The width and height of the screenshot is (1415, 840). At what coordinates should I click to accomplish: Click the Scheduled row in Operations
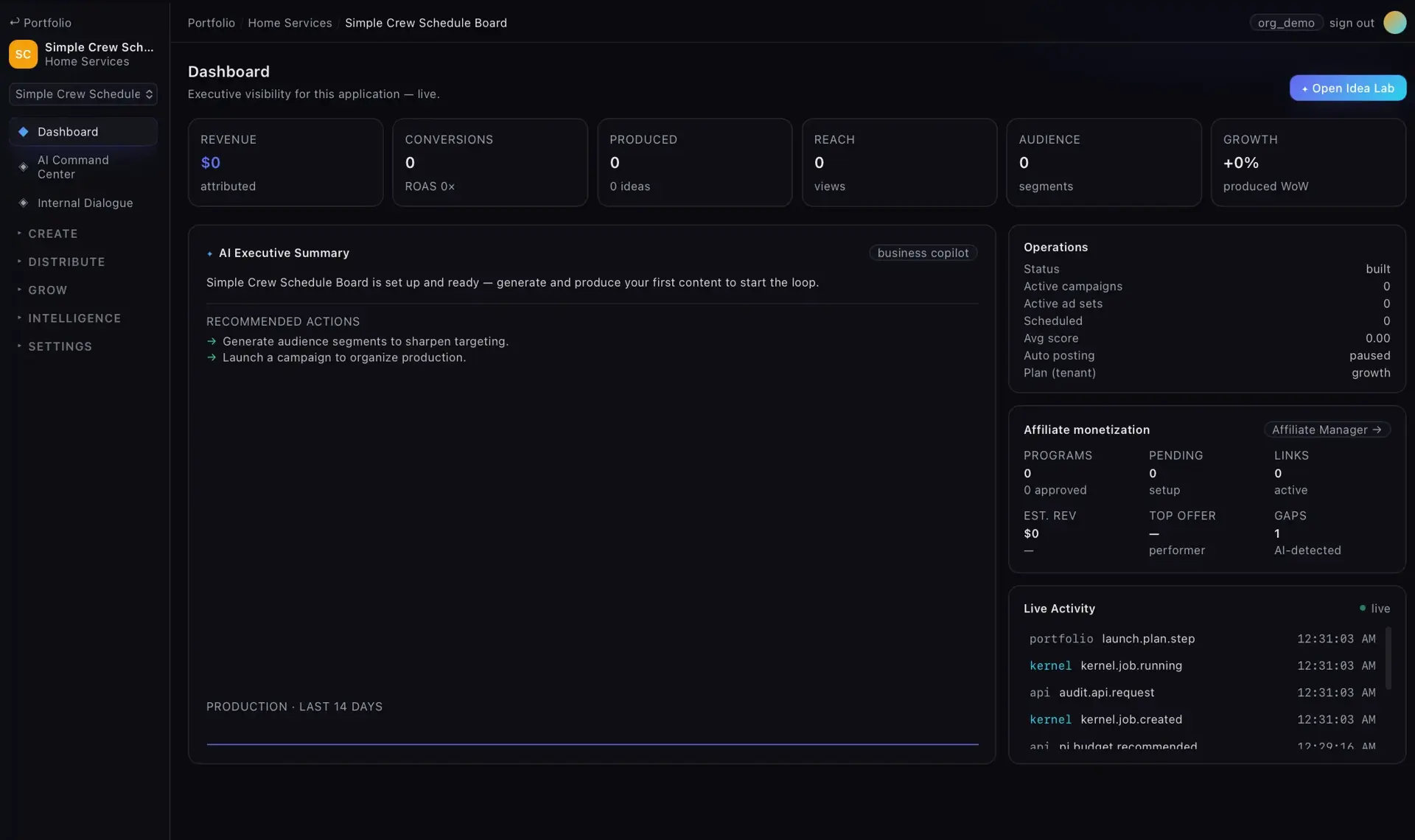tap(1206, 321)
